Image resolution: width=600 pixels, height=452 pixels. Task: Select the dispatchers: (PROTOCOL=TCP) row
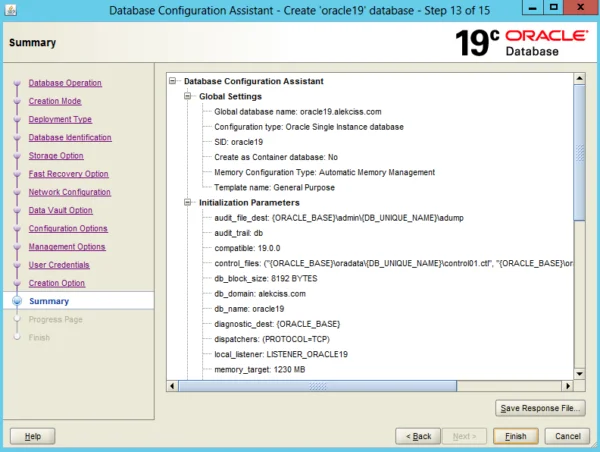(272, 339)
